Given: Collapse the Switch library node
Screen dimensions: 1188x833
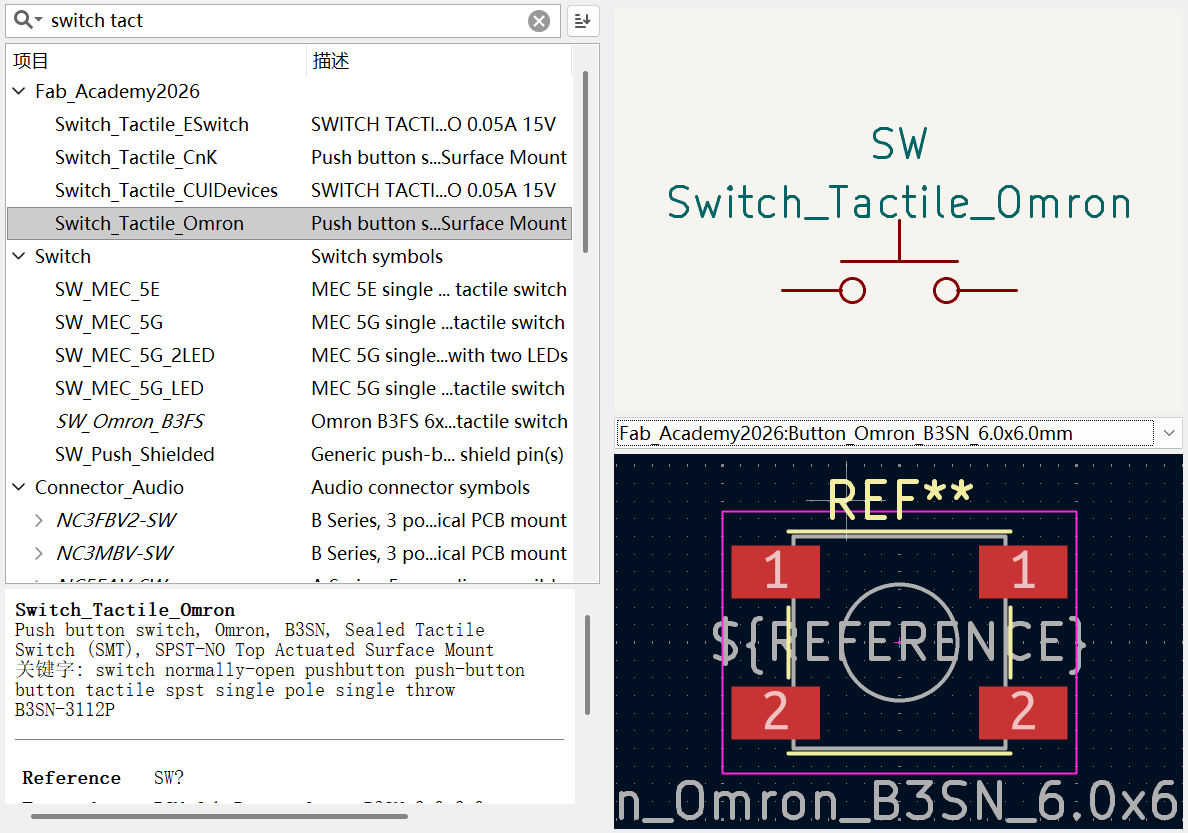Looking at the screenshot, I should pos(19,256).
